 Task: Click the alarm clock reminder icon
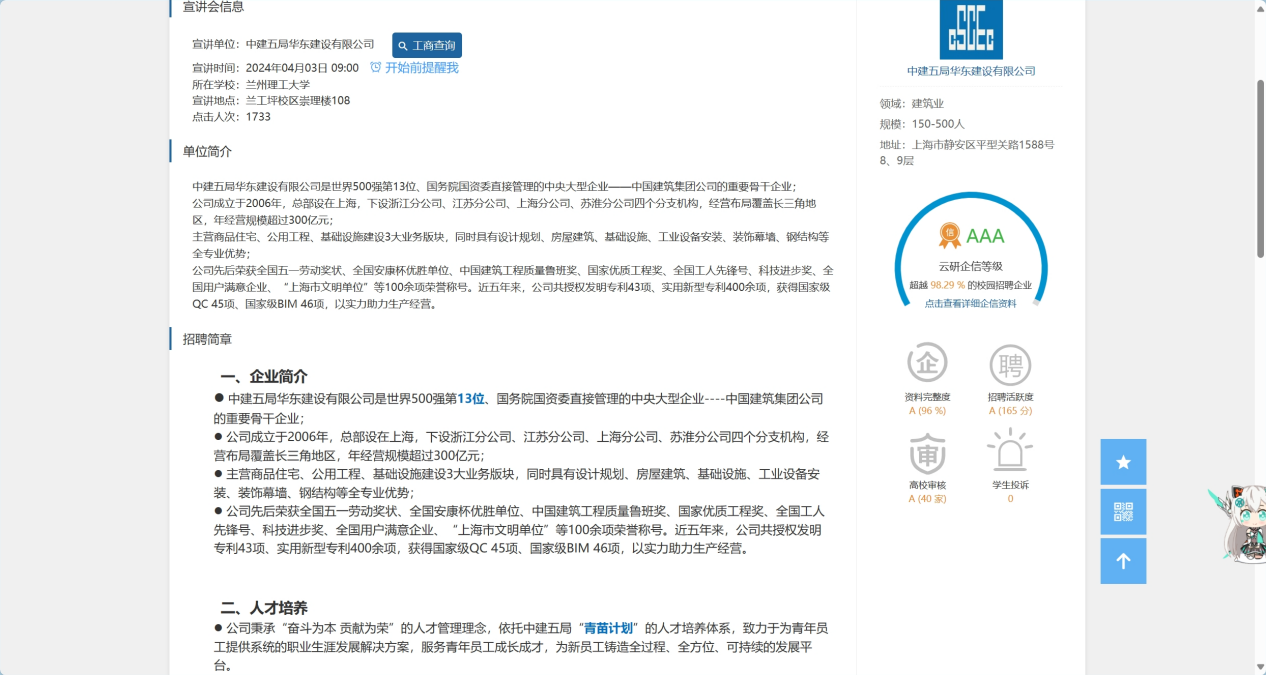[375, 68]
